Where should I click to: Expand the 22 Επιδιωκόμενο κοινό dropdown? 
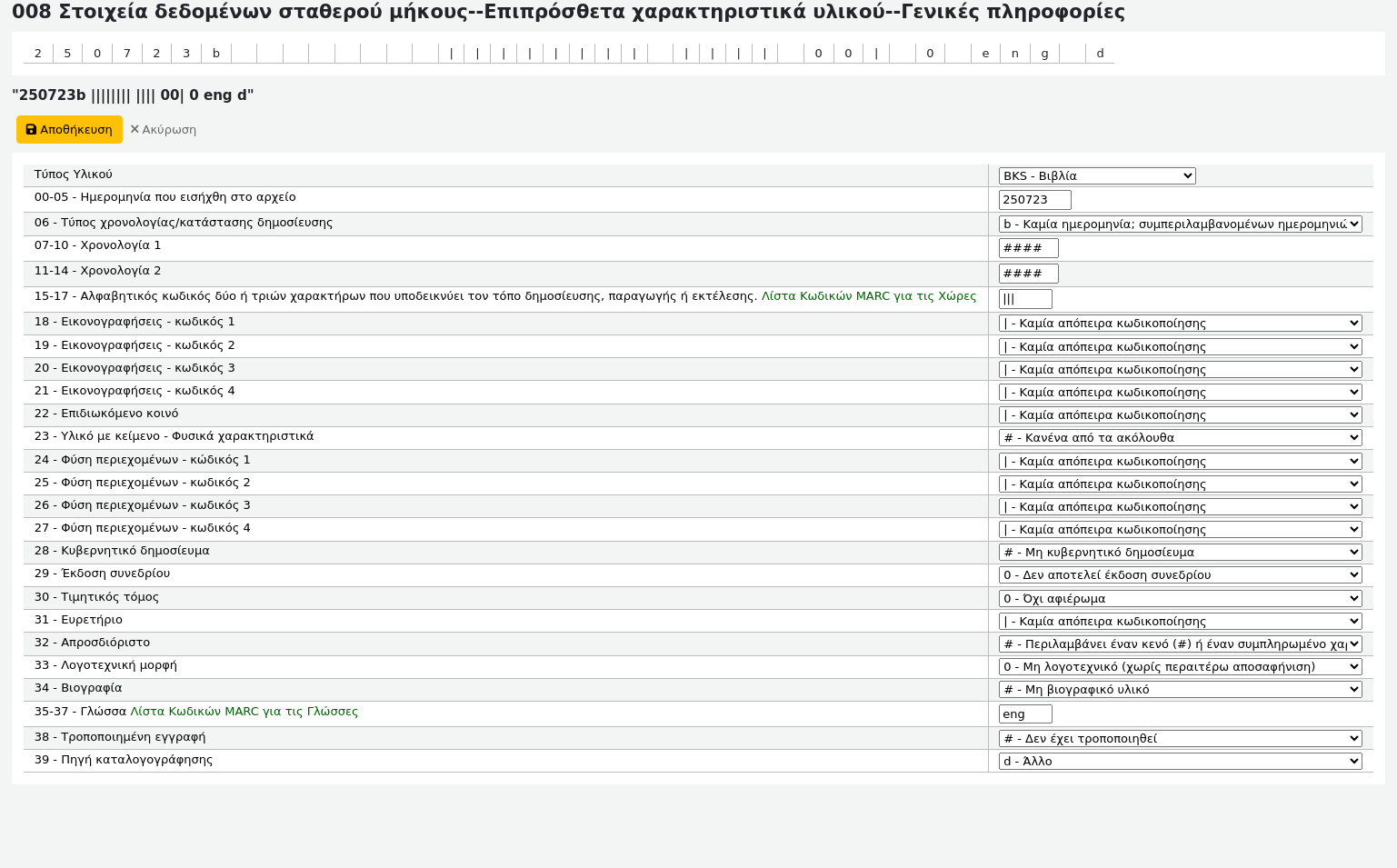point(1179,415)
